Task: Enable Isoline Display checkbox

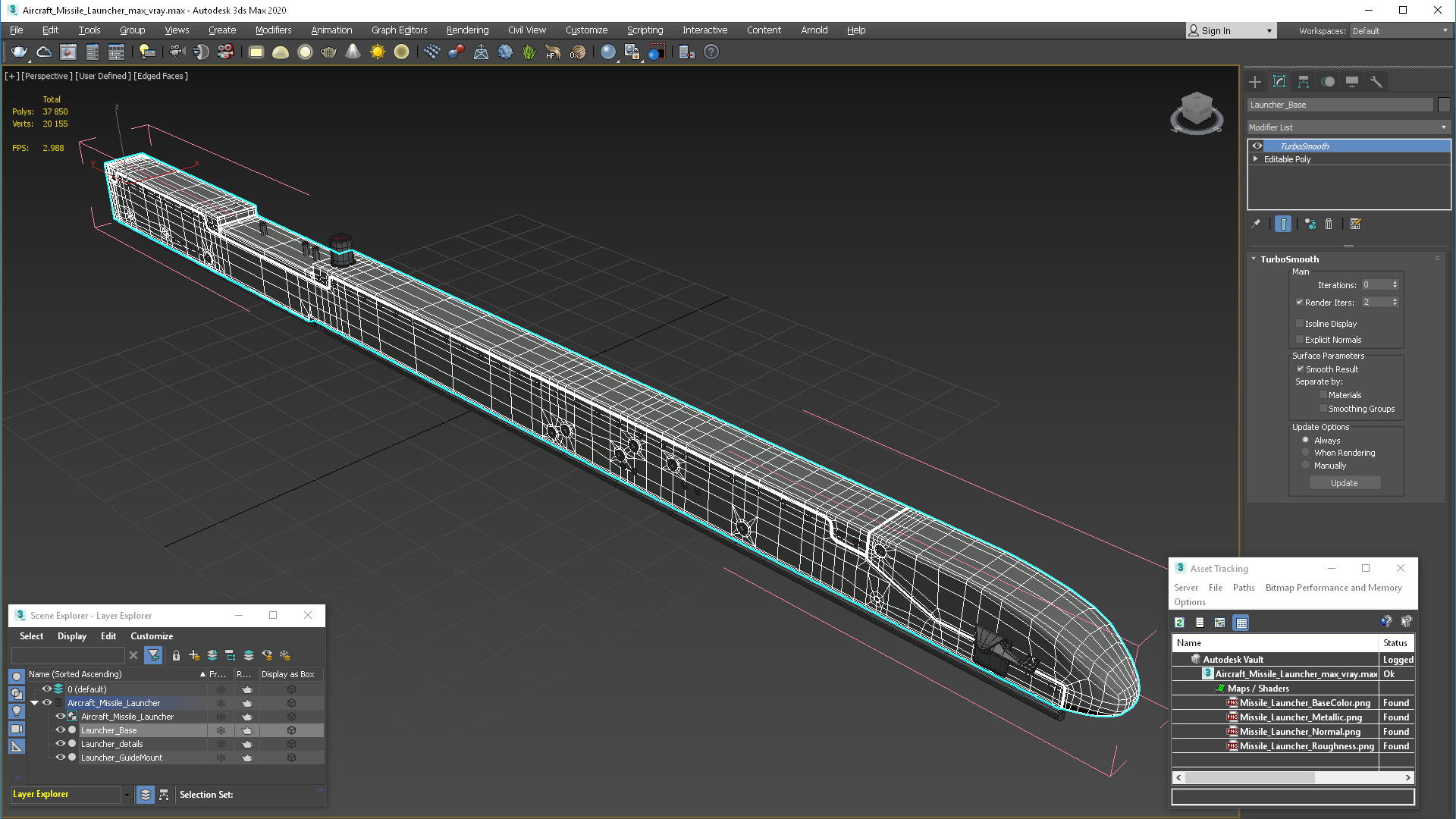Action: [1300, 324]
